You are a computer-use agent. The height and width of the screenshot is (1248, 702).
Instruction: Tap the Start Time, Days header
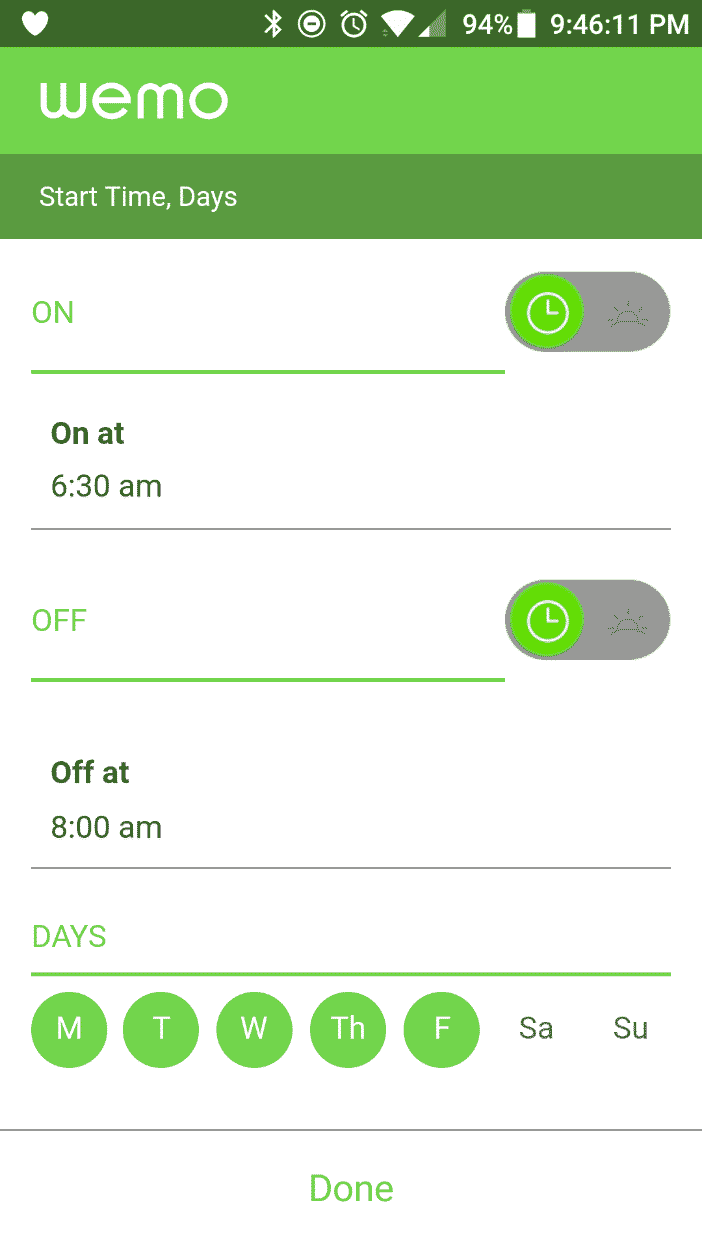coord(138,197)
